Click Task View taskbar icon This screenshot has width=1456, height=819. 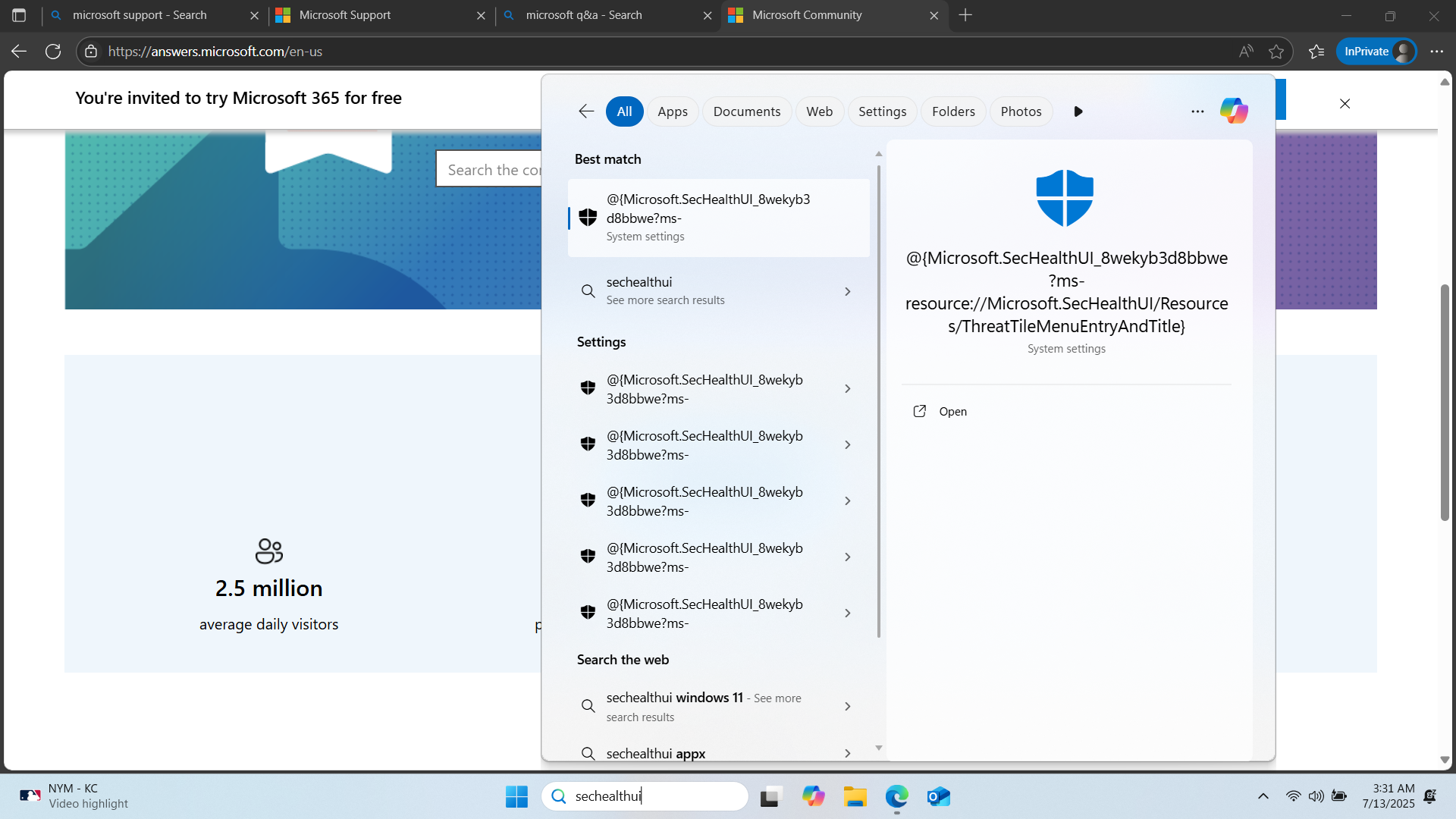tap(770, 796)
